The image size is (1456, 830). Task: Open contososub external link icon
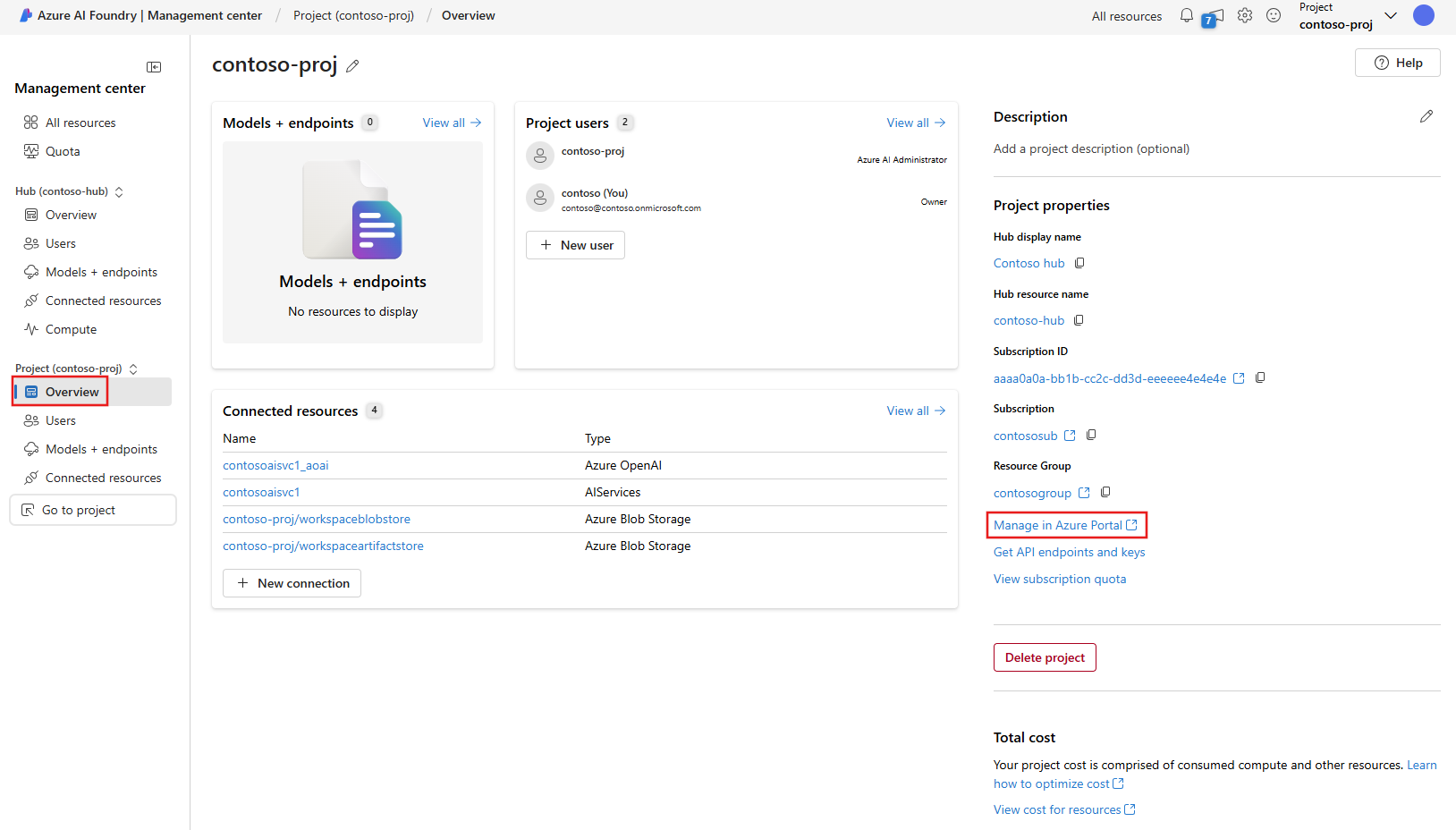click(x=1070, y=436)
